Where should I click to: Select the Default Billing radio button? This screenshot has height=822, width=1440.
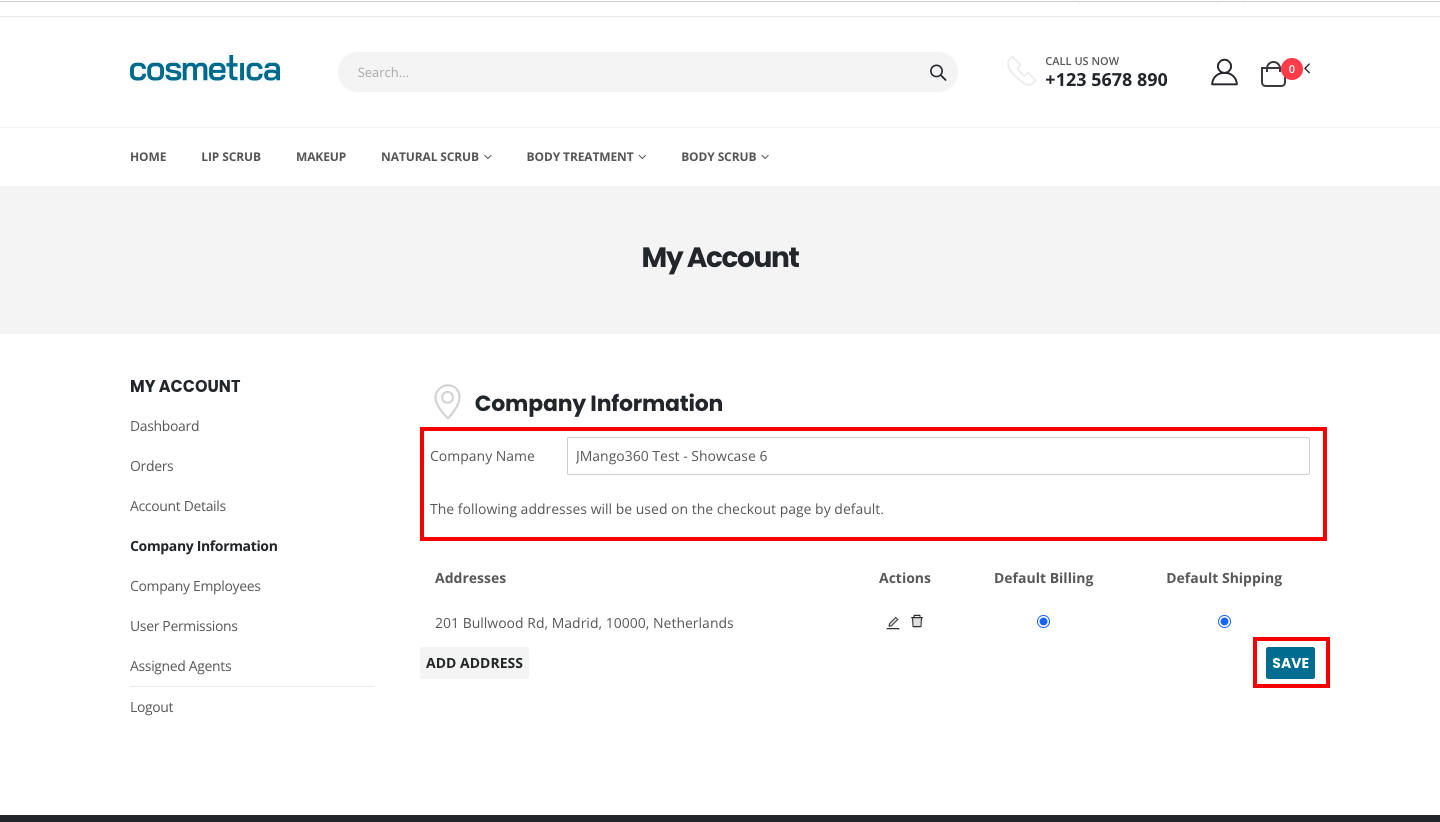[1043, 621]
